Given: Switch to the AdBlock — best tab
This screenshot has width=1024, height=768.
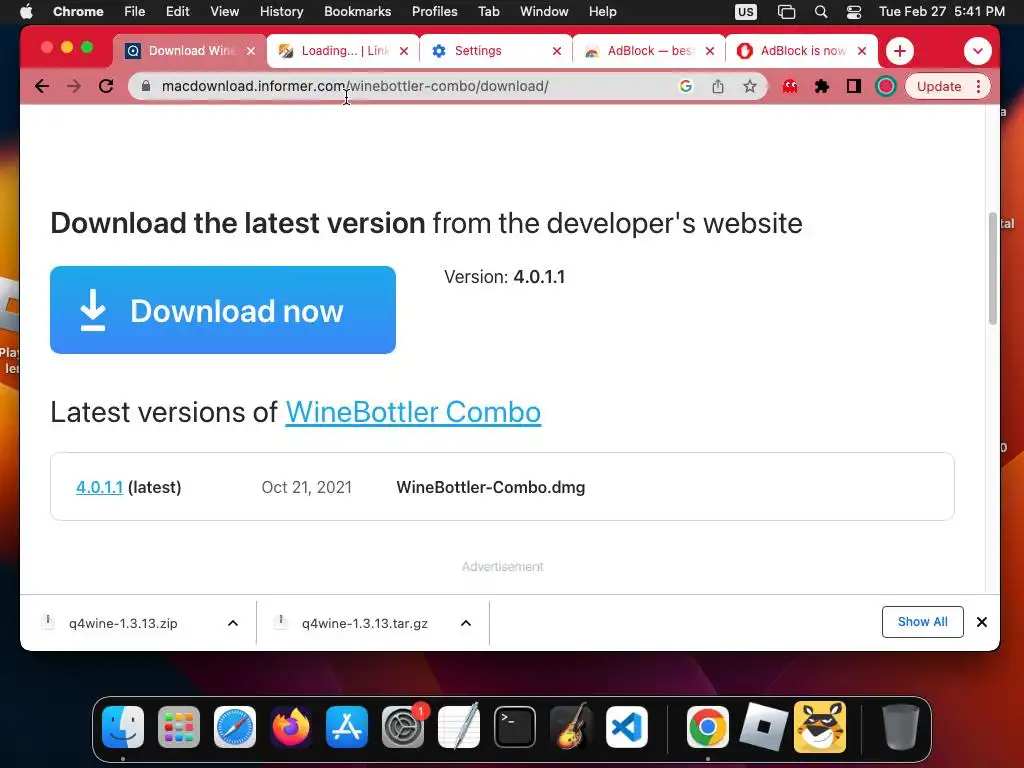Looking at the screenshot, I should 650,51.
